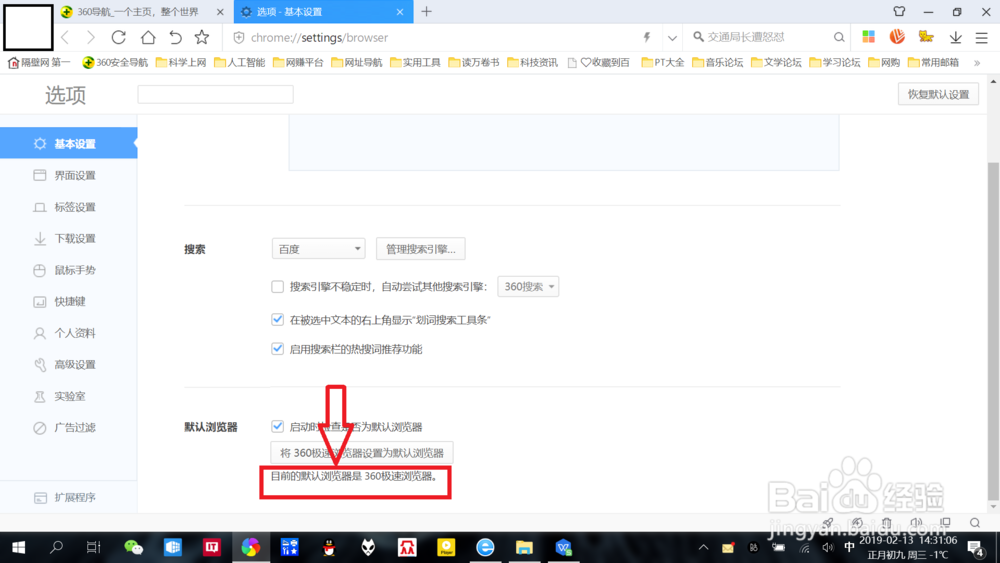Image resolution: width=1000 pixels, height=563 pixels.
Task: Click the search magnifier icon in search box
Action: [x=839, y=38]
